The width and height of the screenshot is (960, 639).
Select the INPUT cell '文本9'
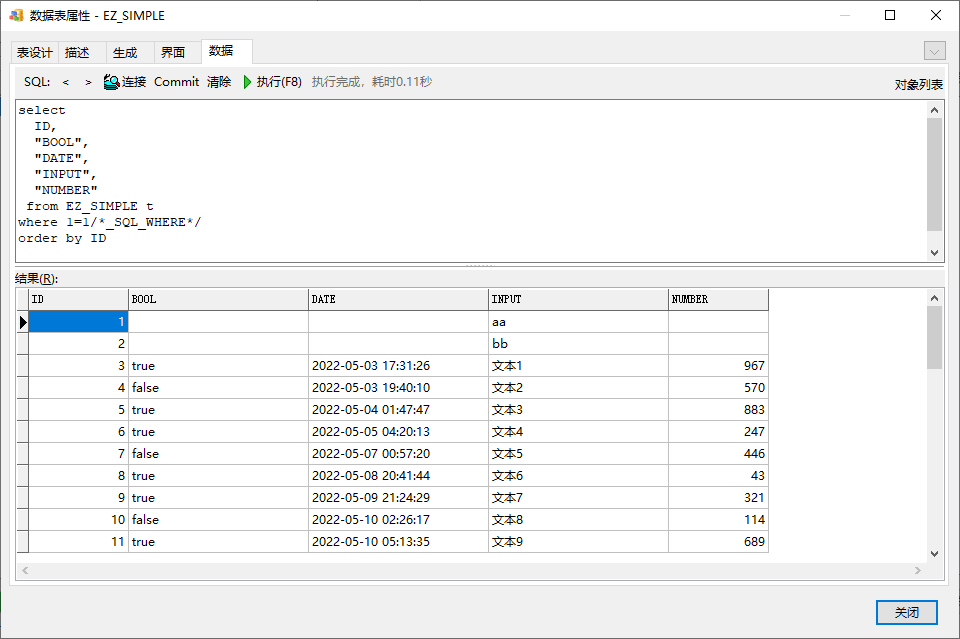578,542
